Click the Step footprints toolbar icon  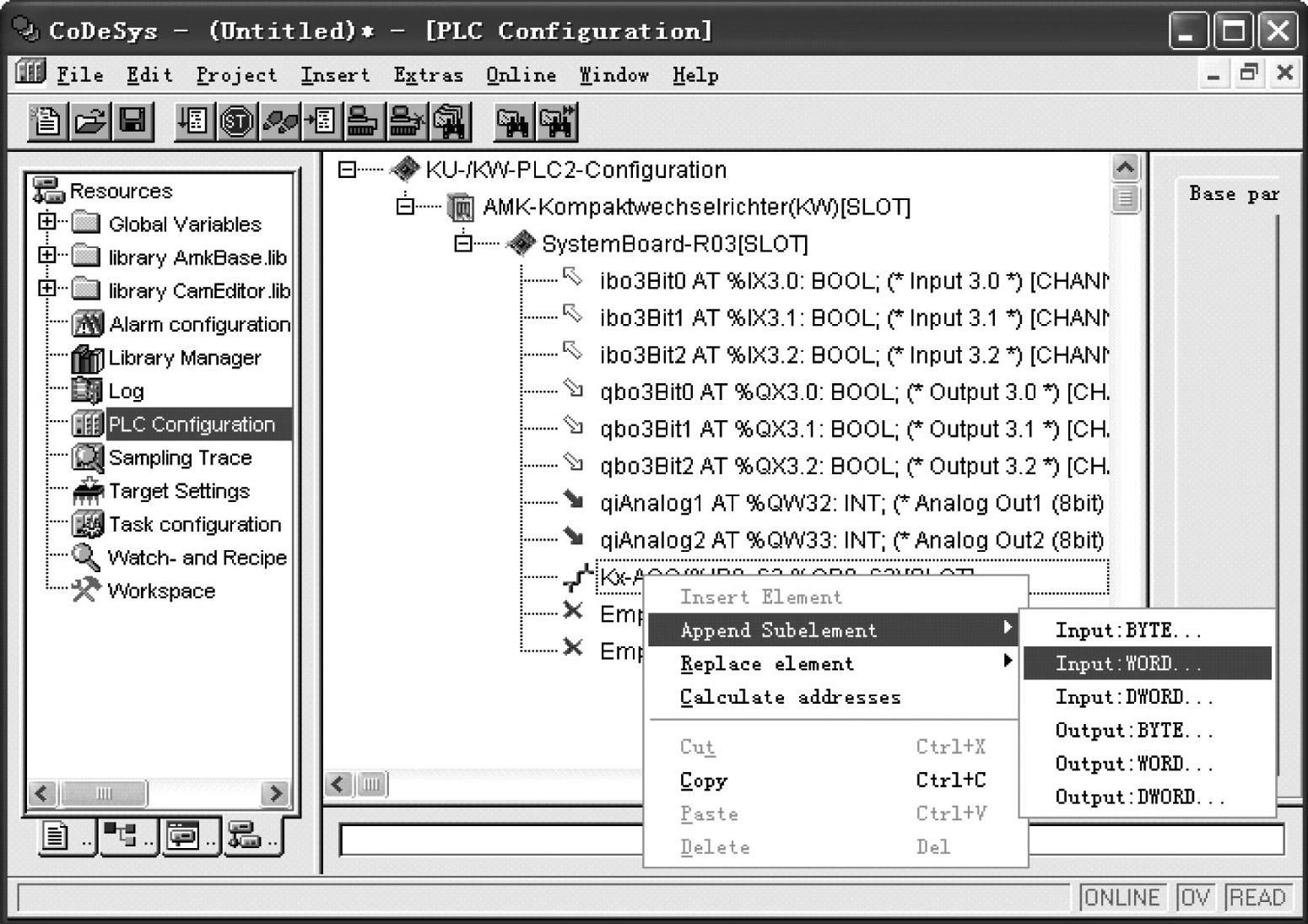point(279,122)
